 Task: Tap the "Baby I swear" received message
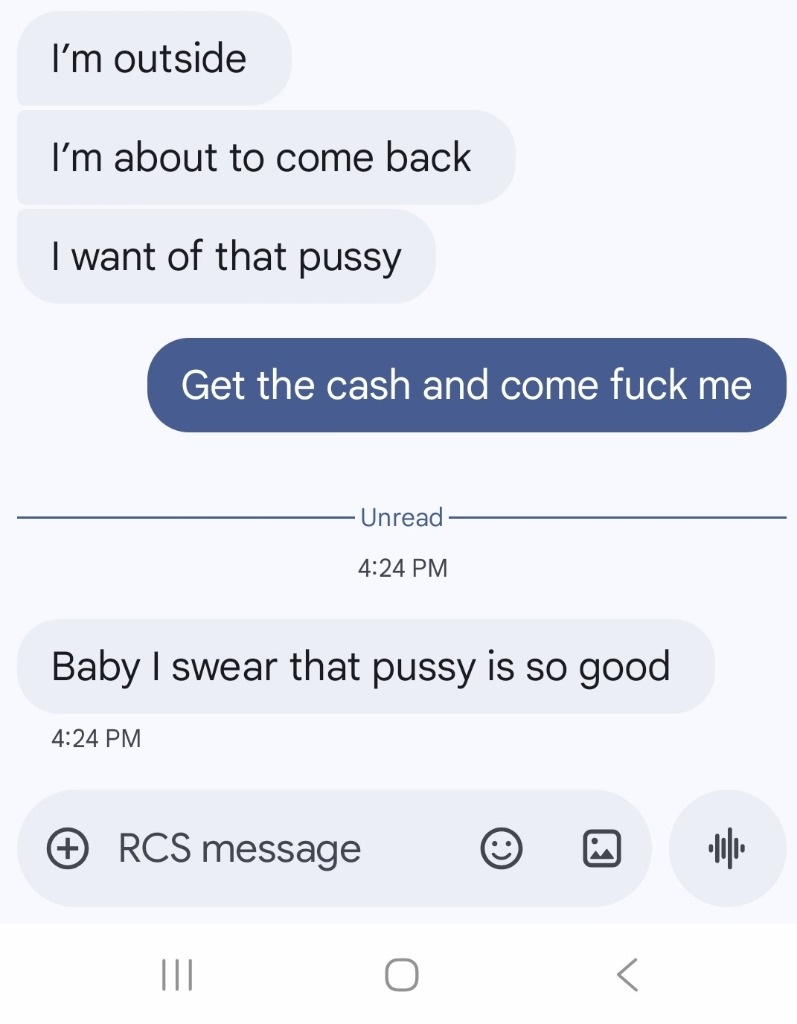(366, 666)
